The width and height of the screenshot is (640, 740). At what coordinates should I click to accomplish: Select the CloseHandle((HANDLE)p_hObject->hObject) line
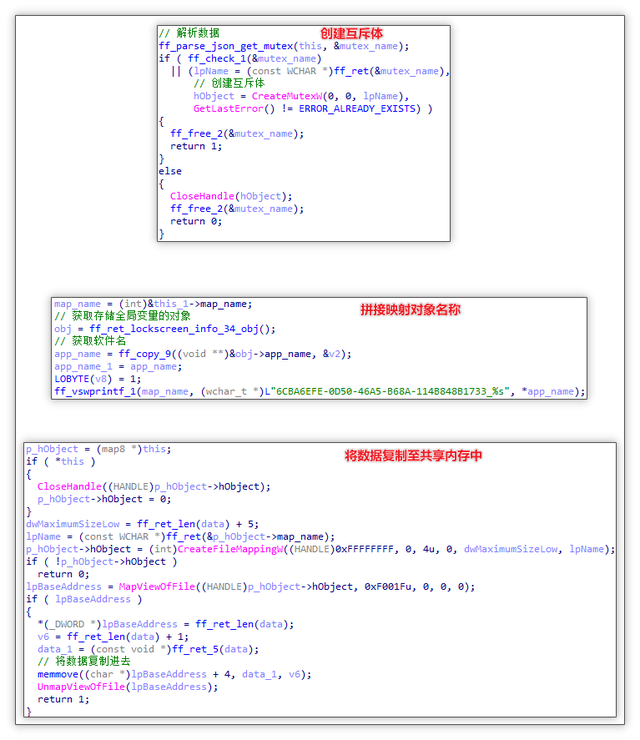[154, 487]
